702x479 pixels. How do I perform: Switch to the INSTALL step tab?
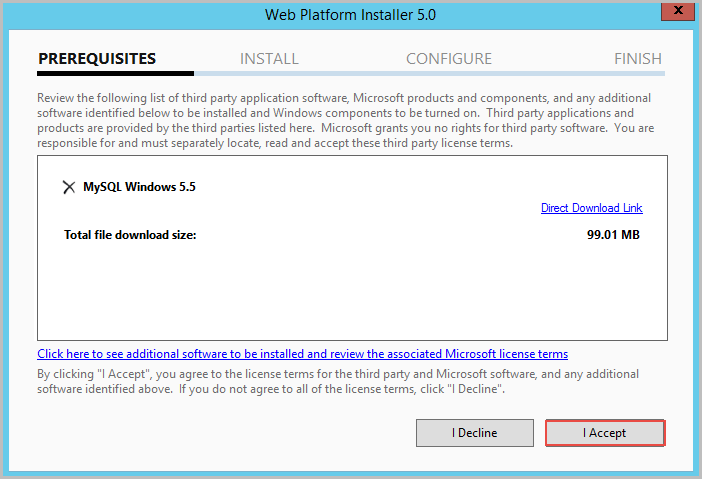[269, 59]
